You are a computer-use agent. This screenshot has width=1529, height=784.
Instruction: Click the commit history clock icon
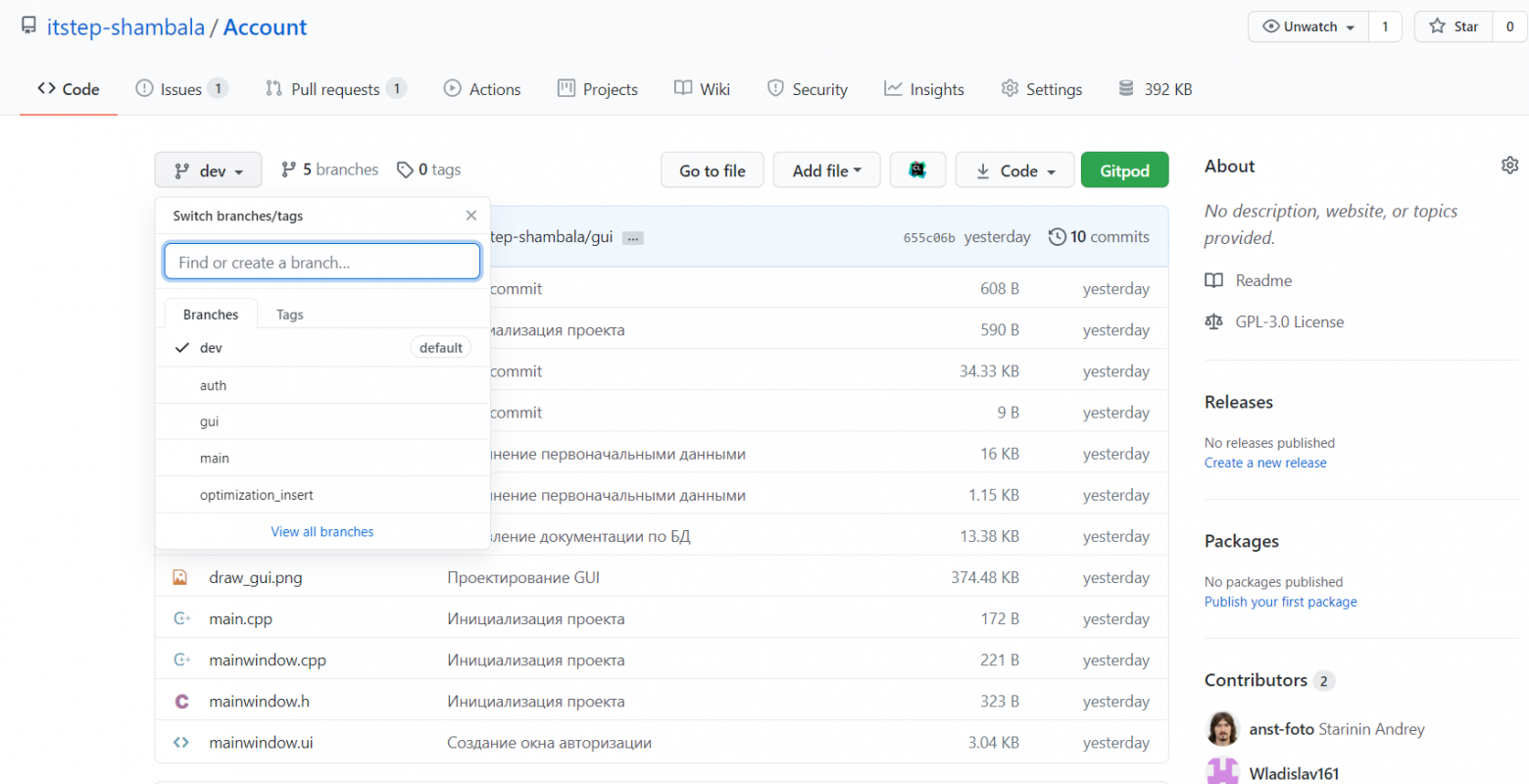(1058, 236)
